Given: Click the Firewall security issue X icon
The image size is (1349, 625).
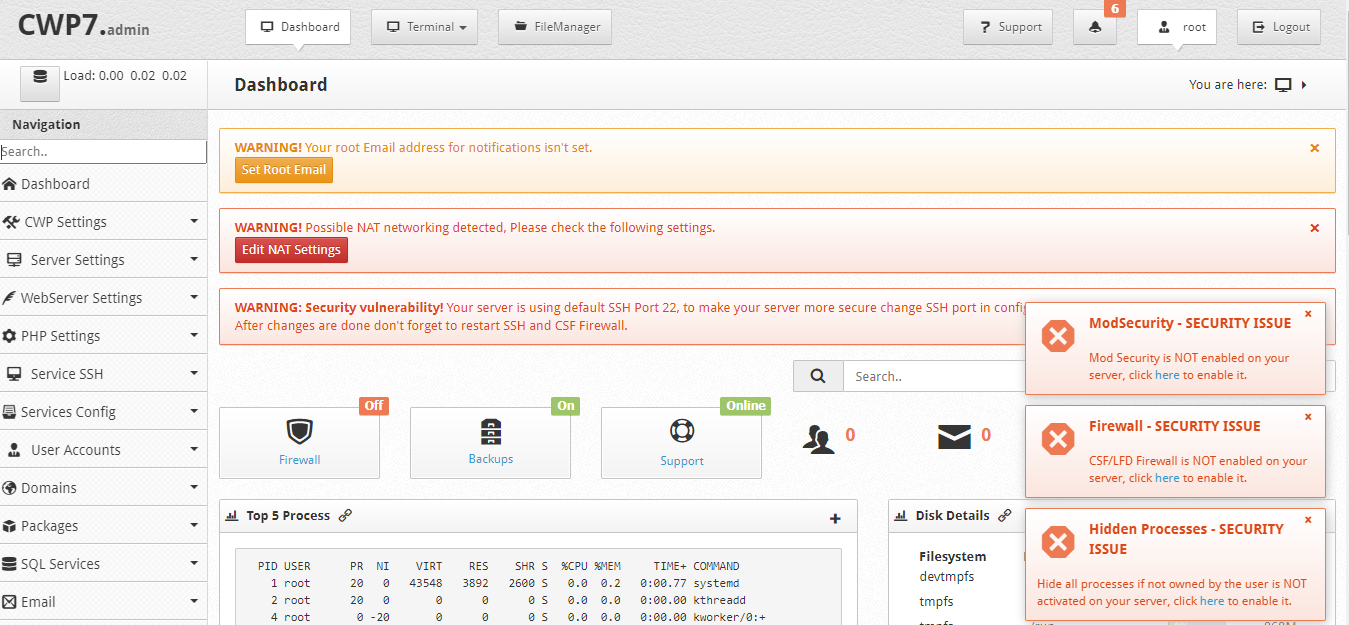Looking at the screenshot, I should tap(1057, 439).
